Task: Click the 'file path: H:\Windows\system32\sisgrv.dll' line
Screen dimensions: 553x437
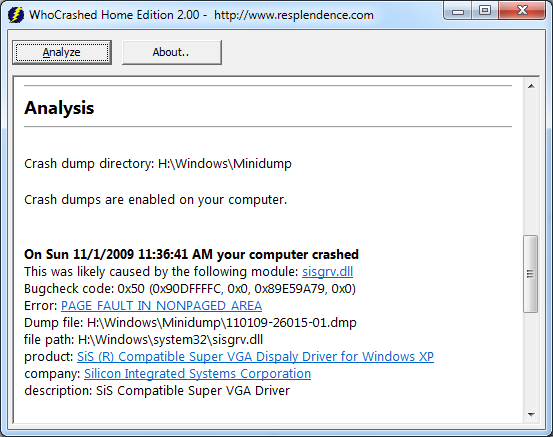Action: click(x=143, y=340)
